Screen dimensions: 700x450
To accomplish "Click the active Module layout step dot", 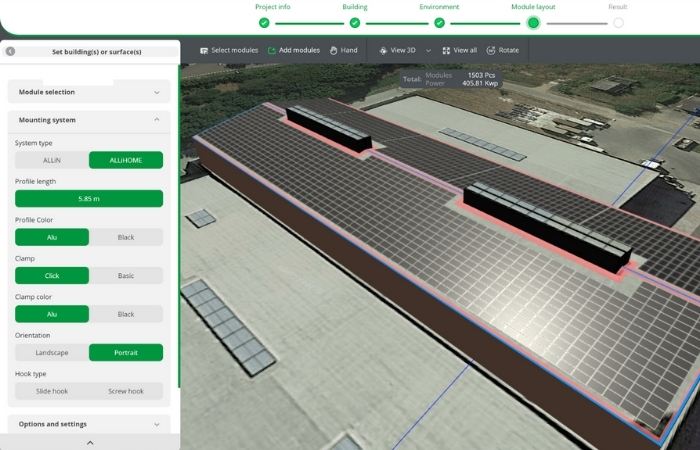I will coord(533,23).
